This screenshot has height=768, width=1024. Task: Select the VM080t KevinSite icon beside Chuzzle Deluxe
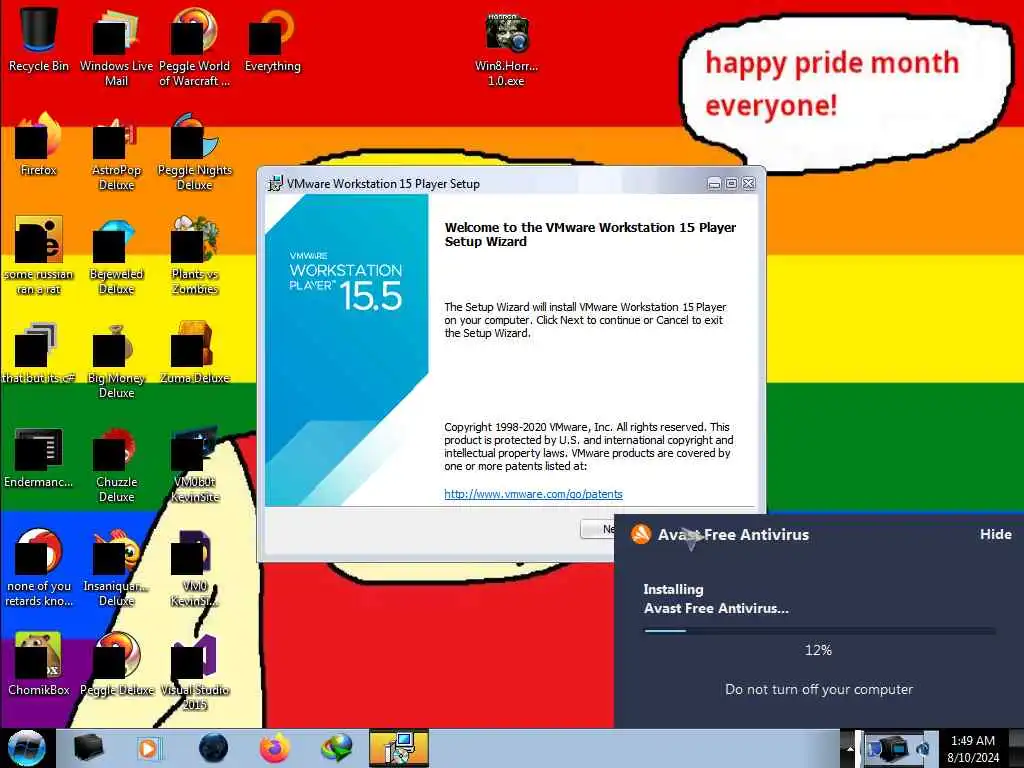coord(195,465)
